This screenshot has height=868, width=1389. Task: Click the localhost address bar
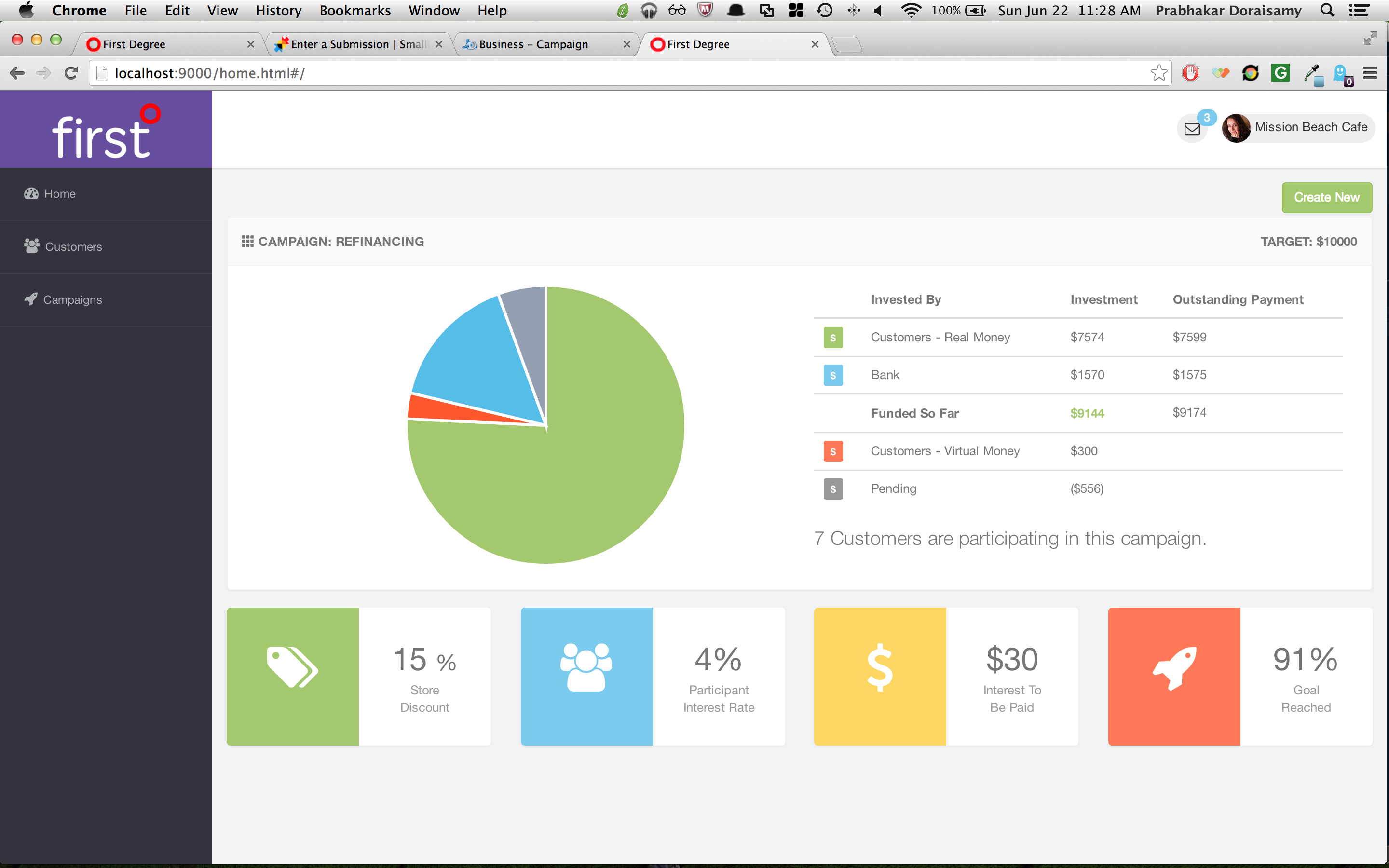tap(574, 73)
